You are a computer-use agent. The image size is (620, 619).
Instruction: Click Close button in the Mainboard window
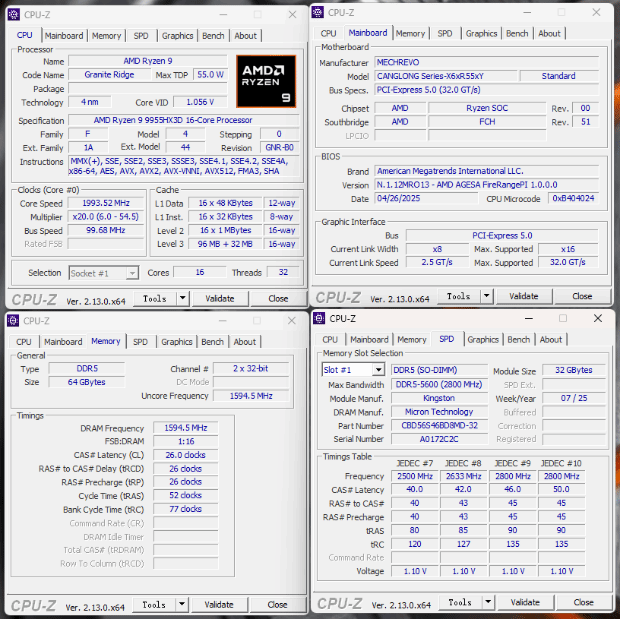[582, 296]
